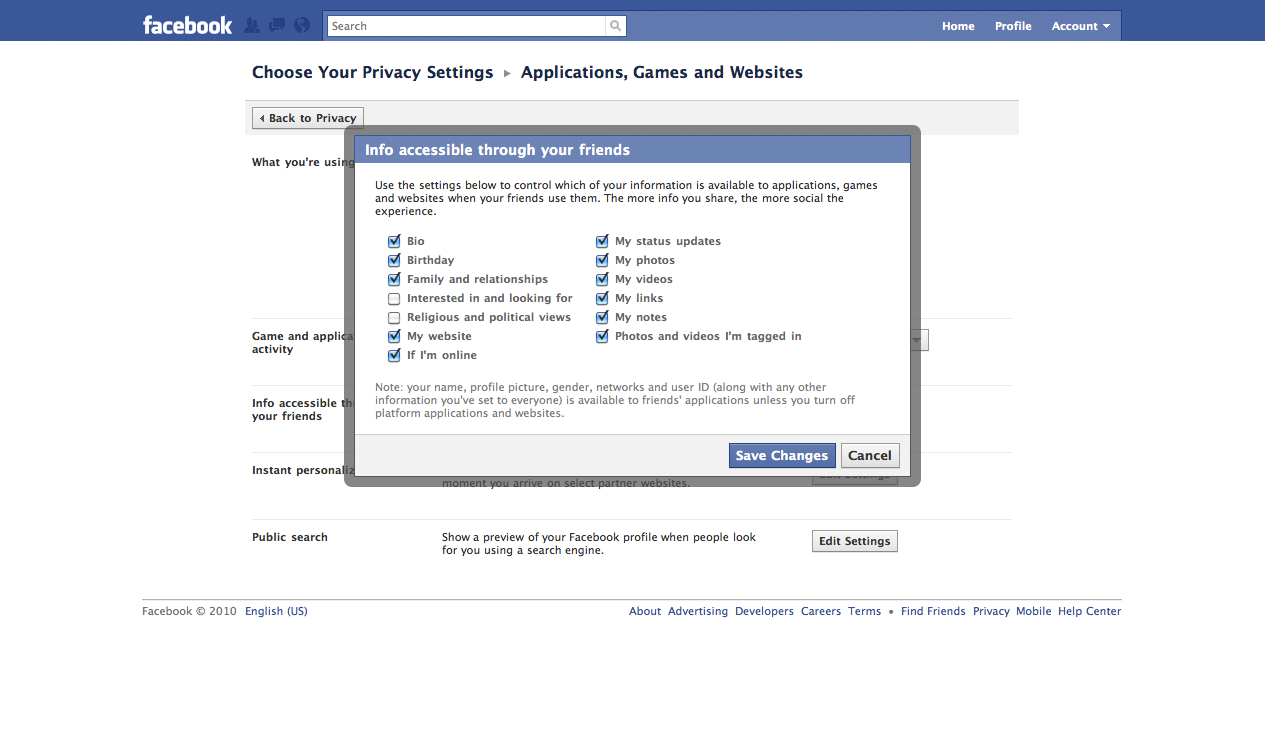Viewport: 1265px width, 750px height.
Task: Open the Account dropdown menu
Action: [1081, 26]
